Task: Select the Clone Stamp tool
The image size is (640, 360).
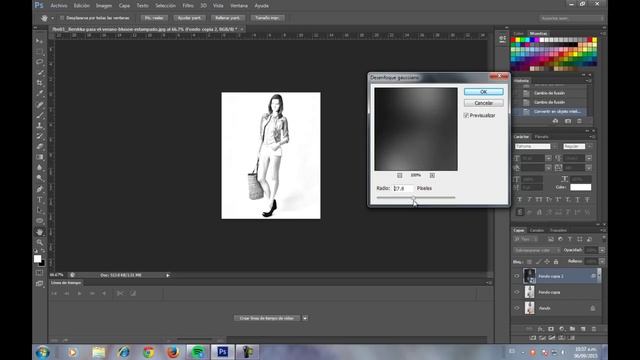Action: 40,125
